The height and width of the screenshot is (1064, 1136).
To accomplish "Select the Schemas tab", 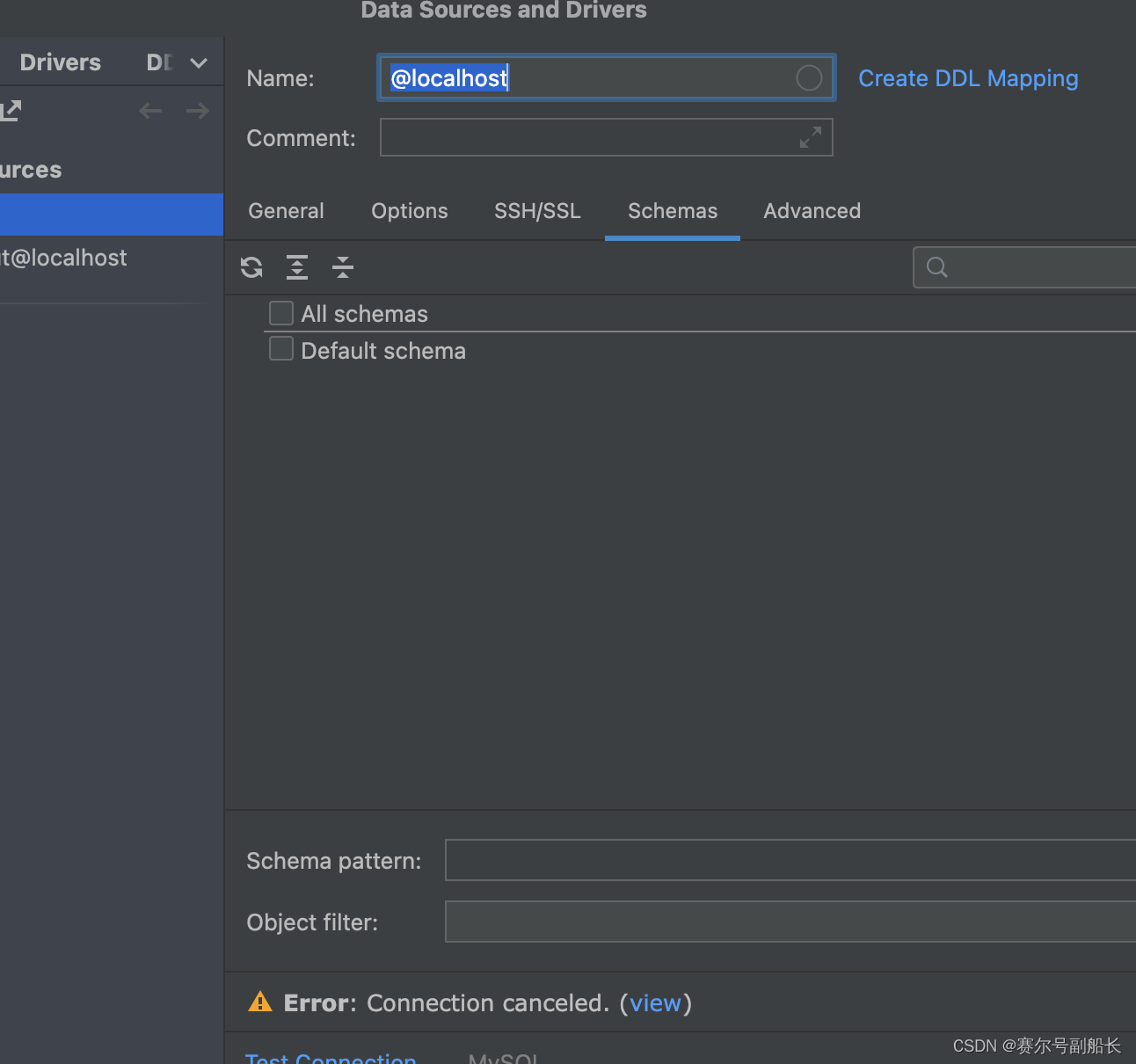I will click(673, 211).
